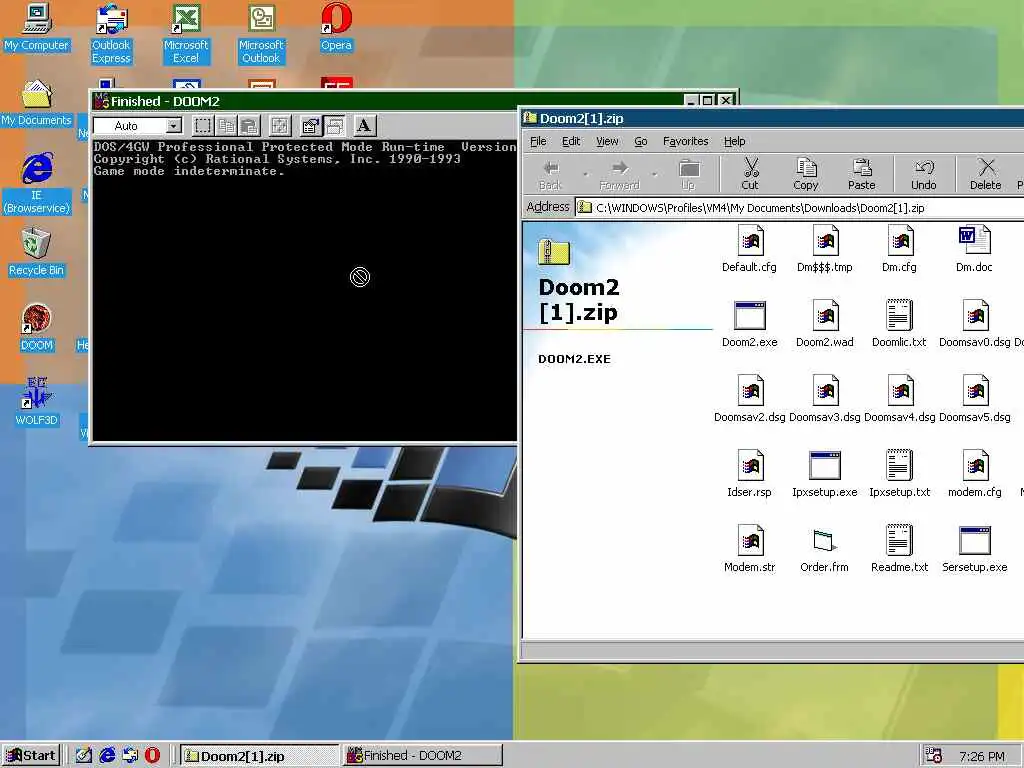Open the Back history dropdown arrow
The height and width of the screenshot is (768, 1024).
click(x=585, y=174)
